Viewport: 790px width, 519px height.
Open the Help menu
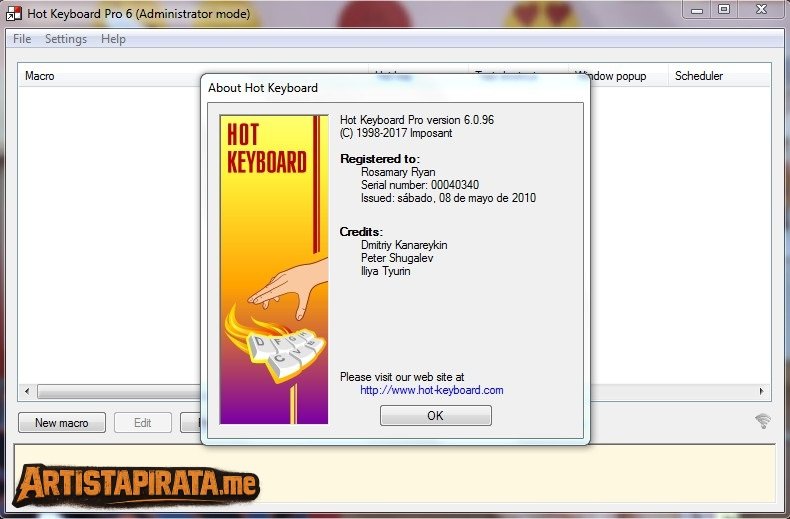tap(113, 39)
